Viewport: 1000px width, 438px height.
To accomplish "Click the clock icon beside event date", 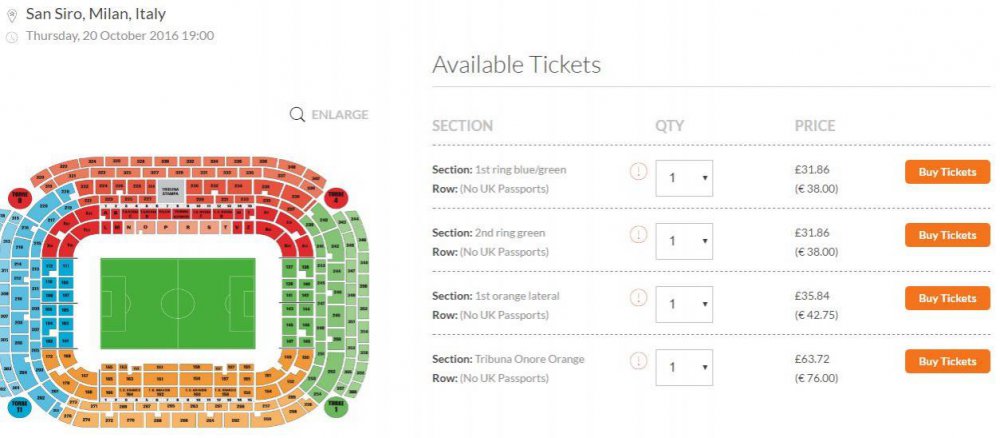I will click(x=11, y=37).
